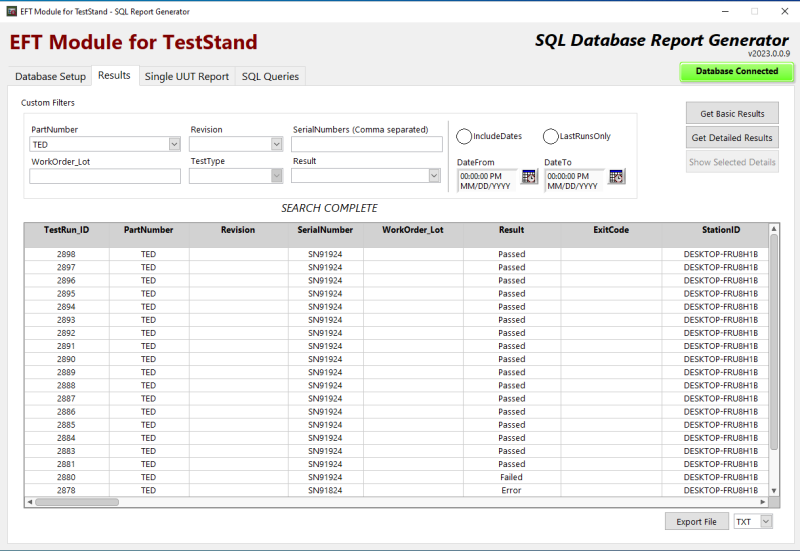
Task: Click the Error result cell
Action: tap(512, 490)
